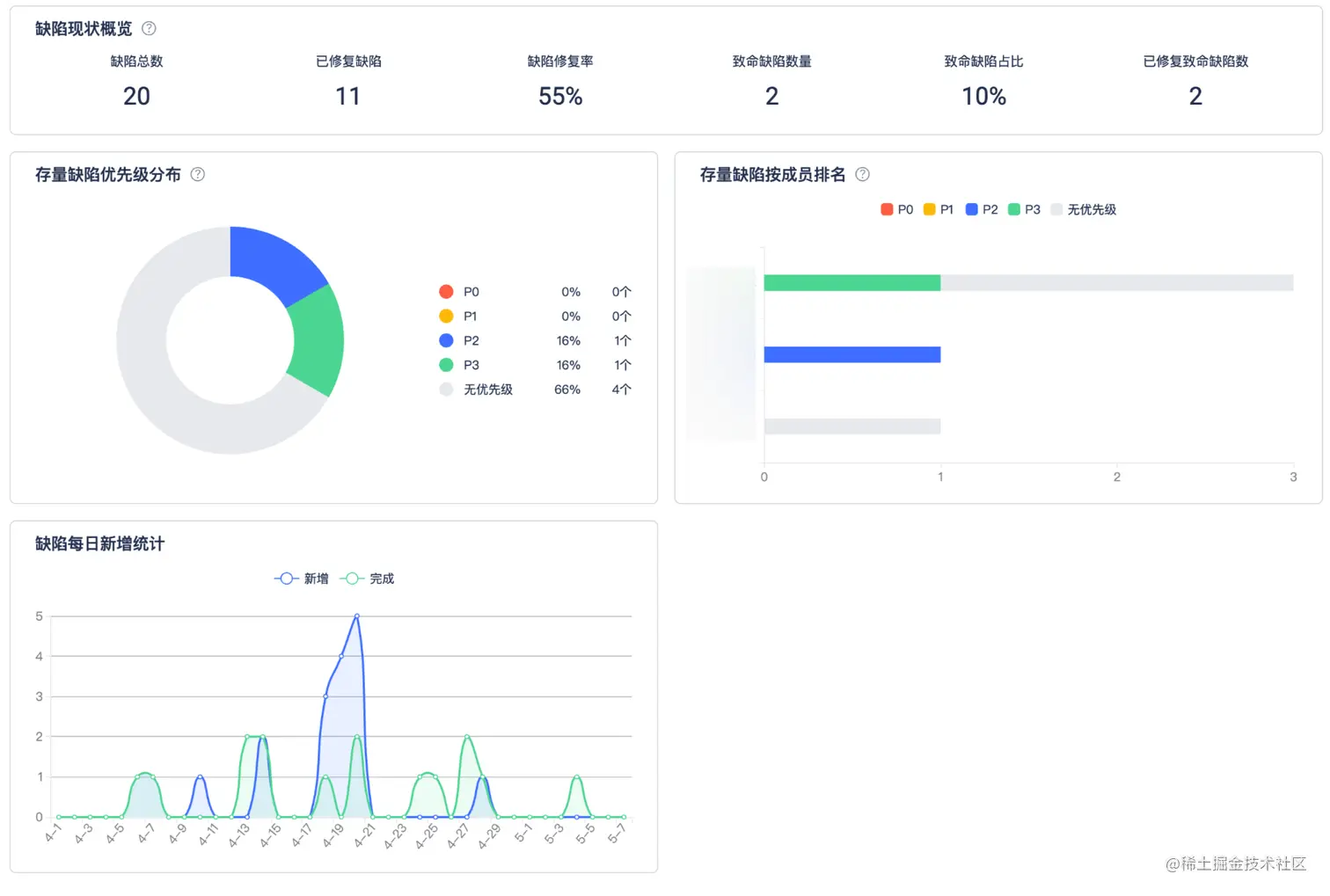Screen dimensions: 1330x896
Task: Toggle P0 legend in member ranking chart
Action: [897, 209]
